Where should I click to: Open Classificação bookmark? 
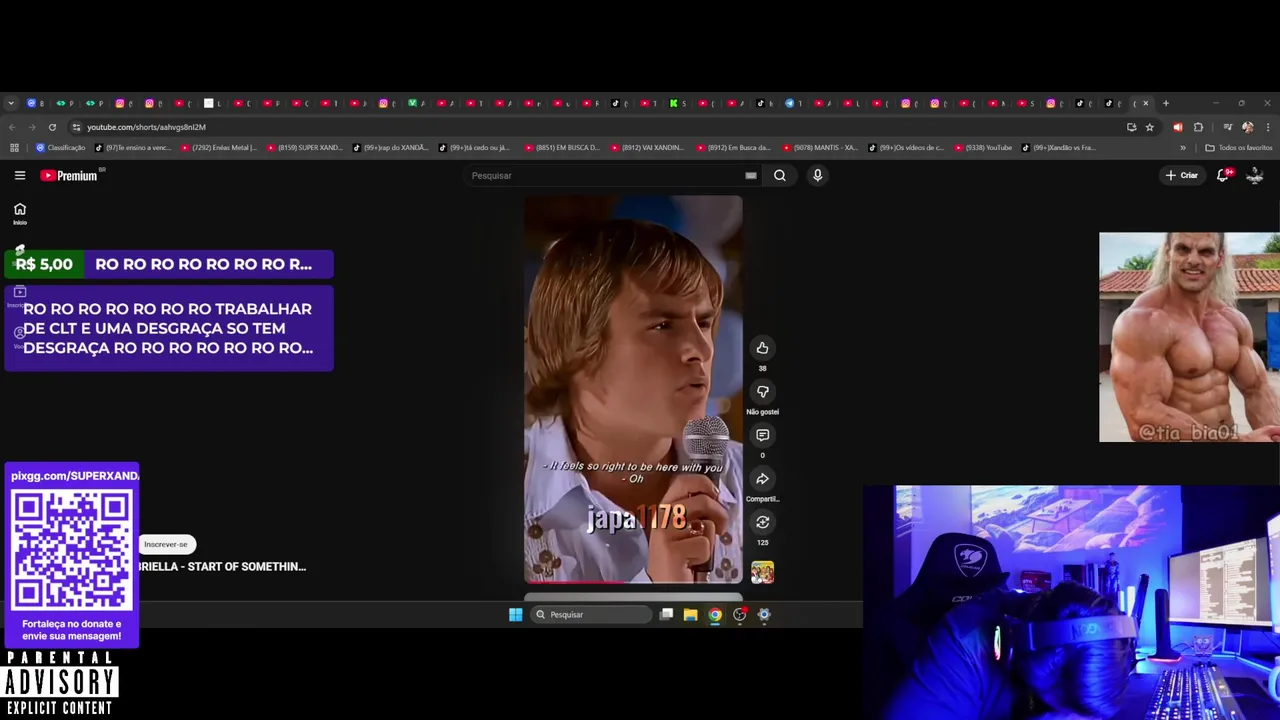tap(61, 148)
